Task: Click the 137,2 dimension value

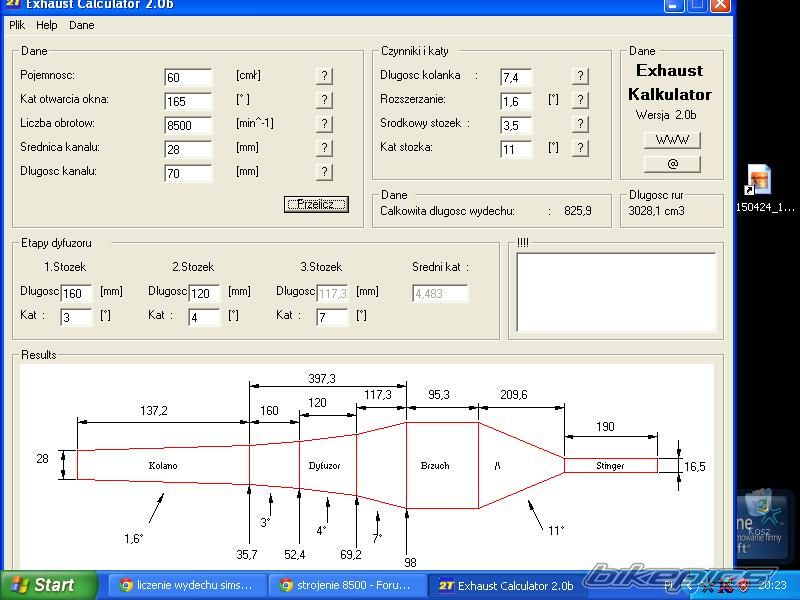Action: 154,411
